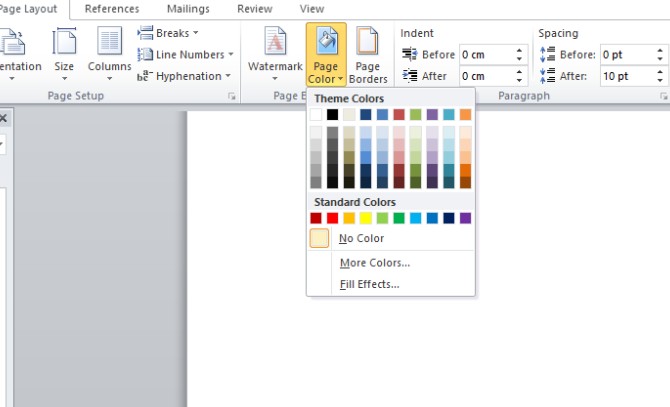Image resolution: width=670 pixels, height=407 pixels.
Task: Pick the standard orange-gold swatch
Action: [x=349, y=218]
